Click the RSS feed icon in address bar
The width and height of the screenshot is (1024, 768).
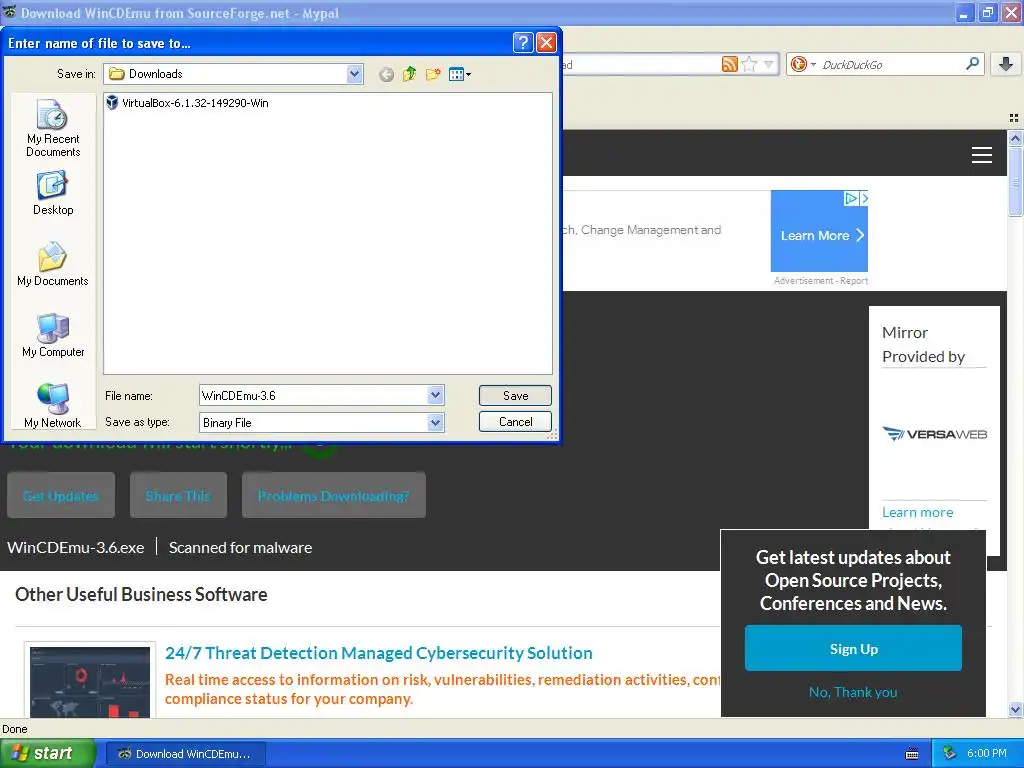click(x=729, y=64)
